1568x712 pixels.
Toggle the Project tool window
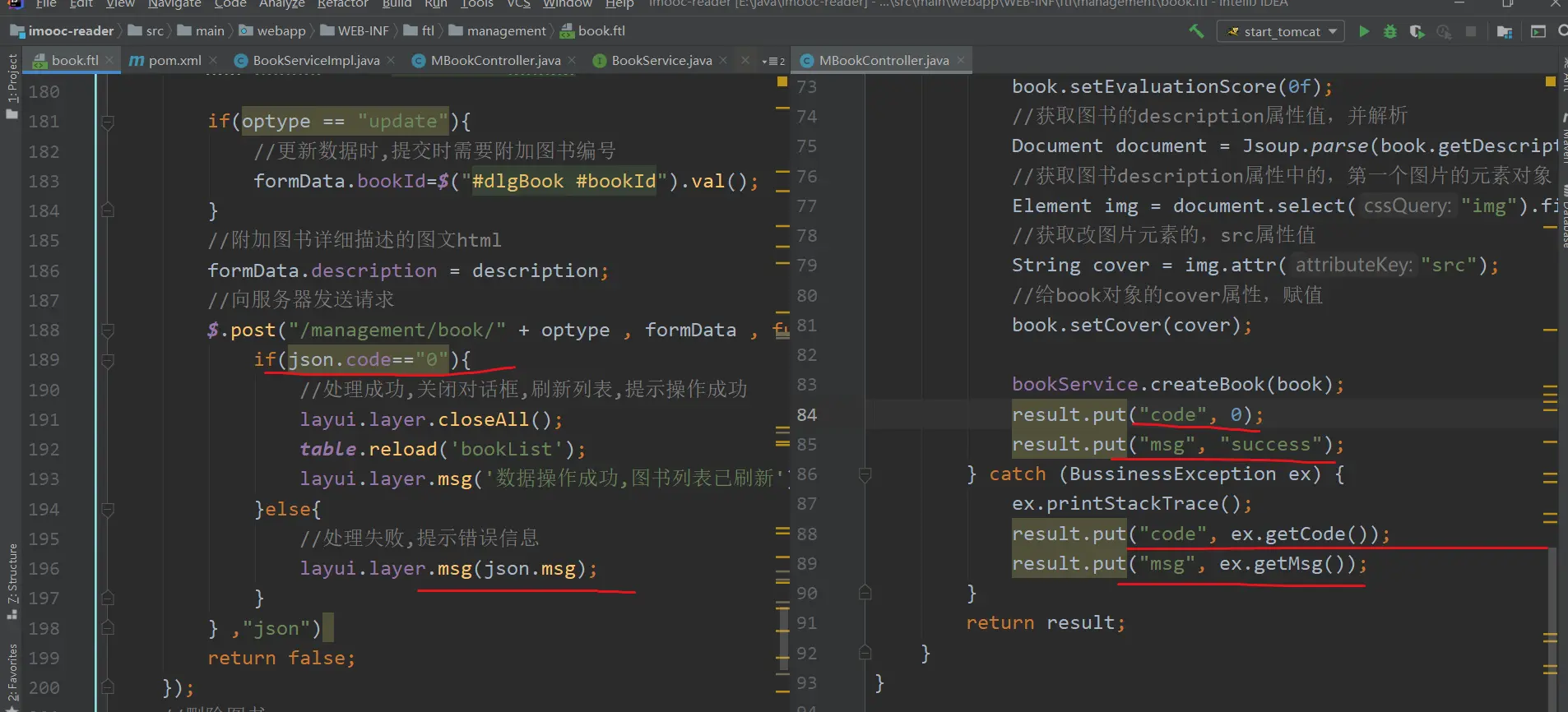[12, 82]
